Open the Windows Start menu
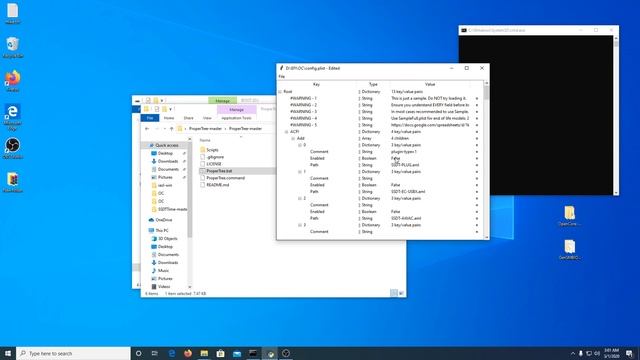The width and height of the screenshot is (640, 360). coord(8,353)
